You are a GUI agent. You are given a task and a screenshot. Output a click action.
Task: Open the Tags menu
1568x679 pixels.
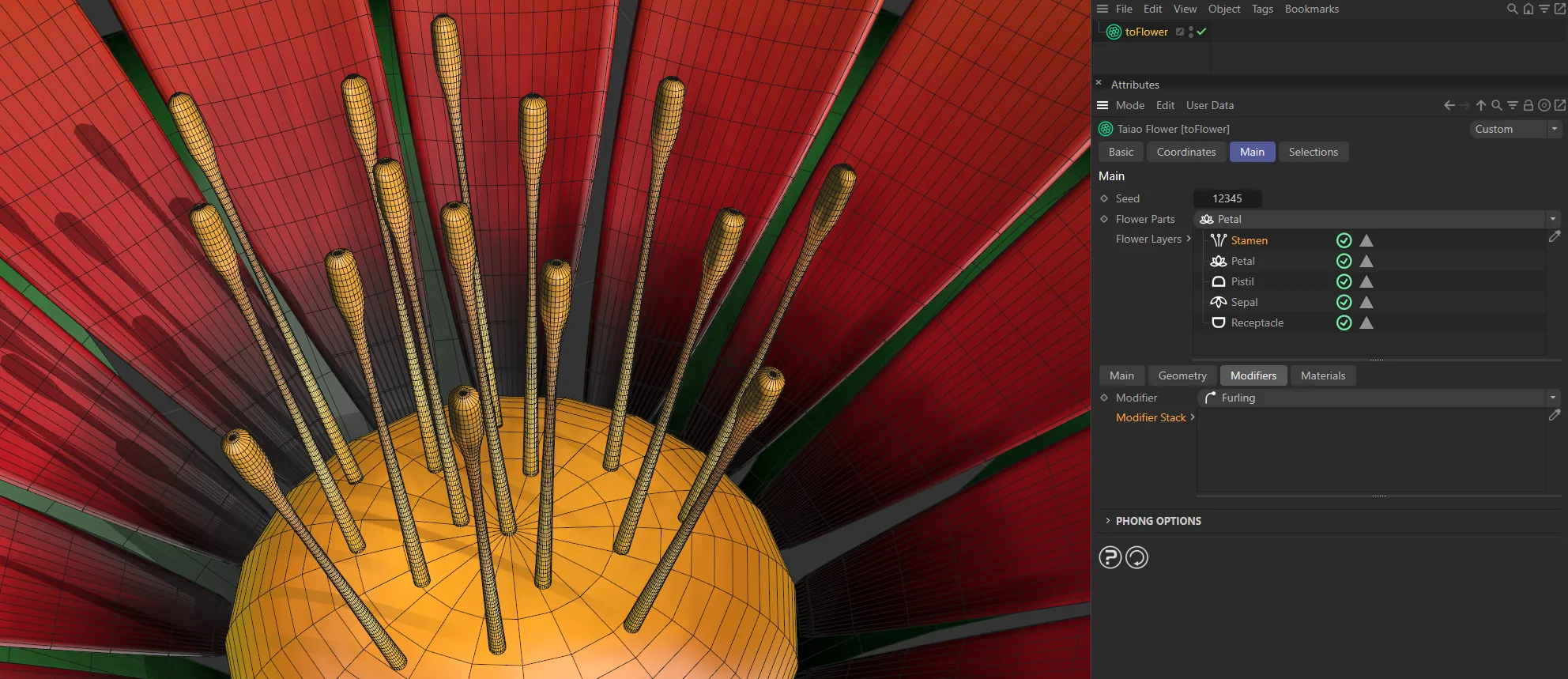[1262, 9]
